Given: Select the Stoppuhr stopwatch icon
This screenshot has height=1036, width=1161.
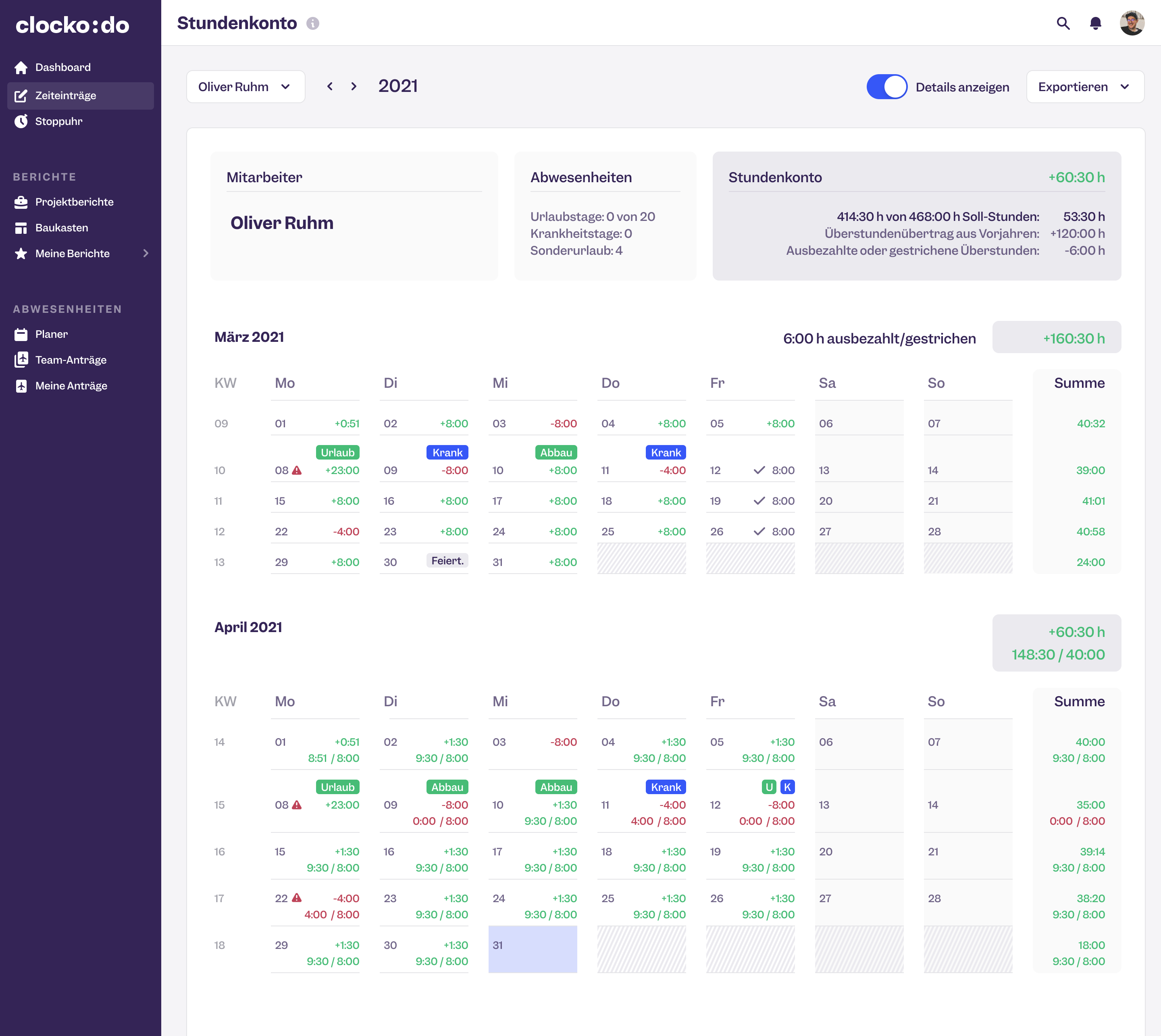Looking at the screenshot, I should (22, 121).
